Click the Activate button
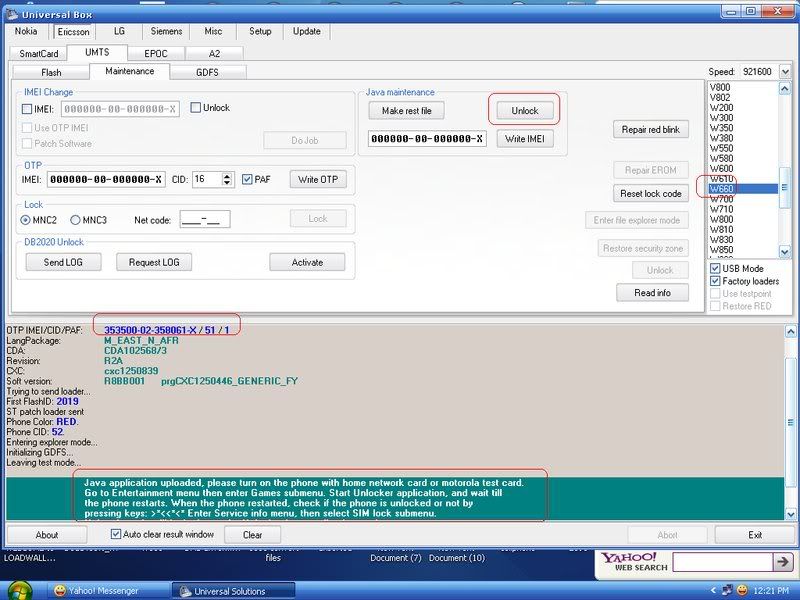The height and width of the screenshot is (600, 800). 307,262
